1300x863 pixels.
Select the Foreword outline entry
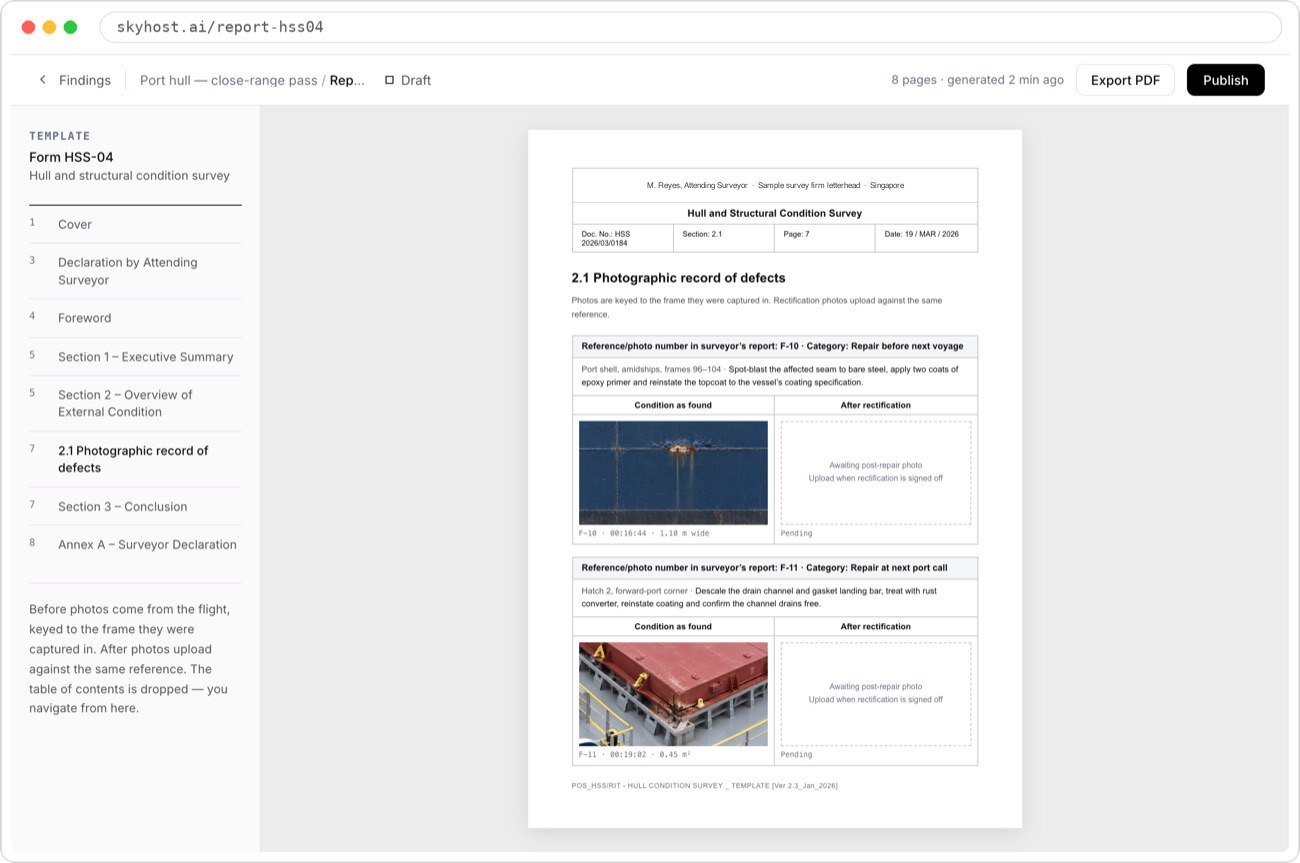(x=135, y=318)
